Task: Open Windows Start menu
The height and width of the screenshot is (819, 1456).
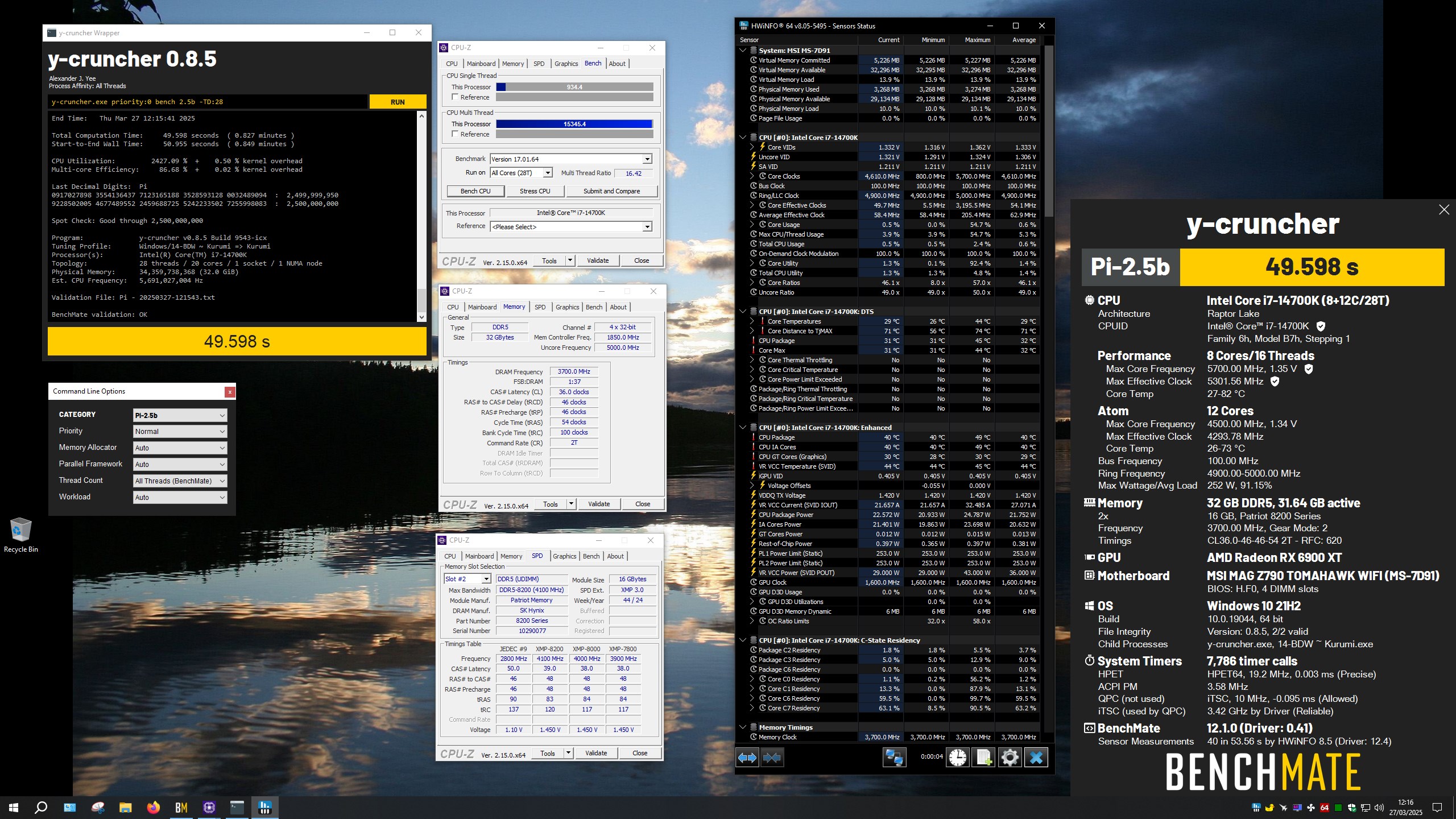Action: tap(14, 807)
